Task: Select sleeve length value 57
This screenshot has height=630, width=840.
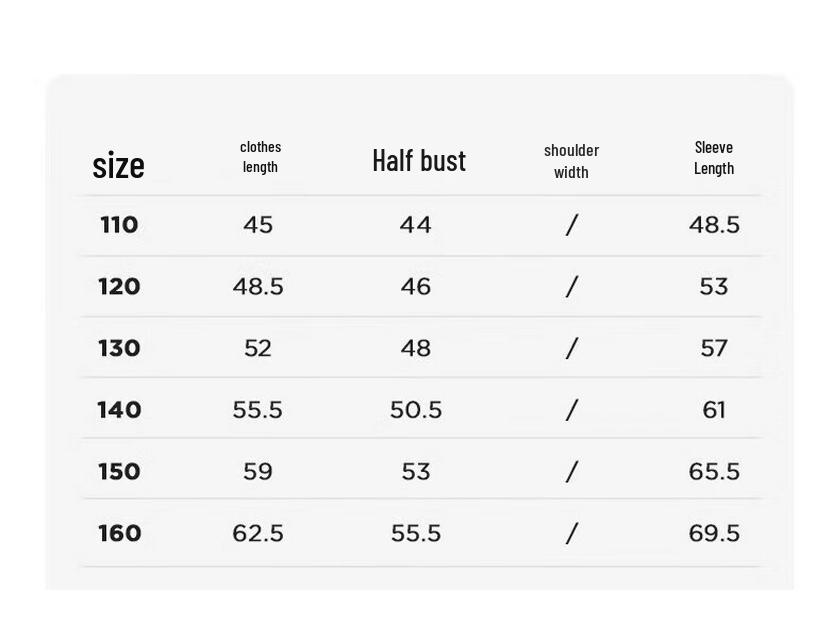Action: coord(714,348)
